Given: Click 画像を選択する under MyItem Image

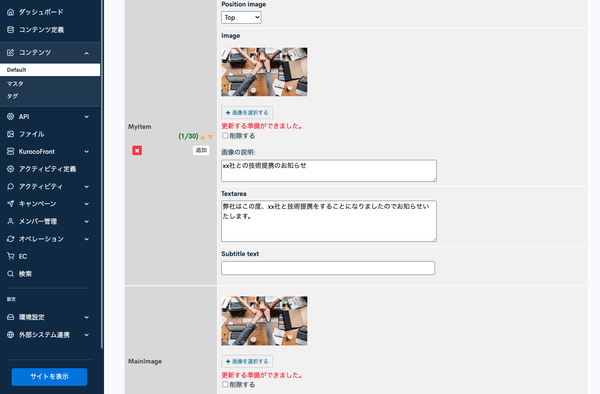Looking at the screenshot, I should point(247,112).
